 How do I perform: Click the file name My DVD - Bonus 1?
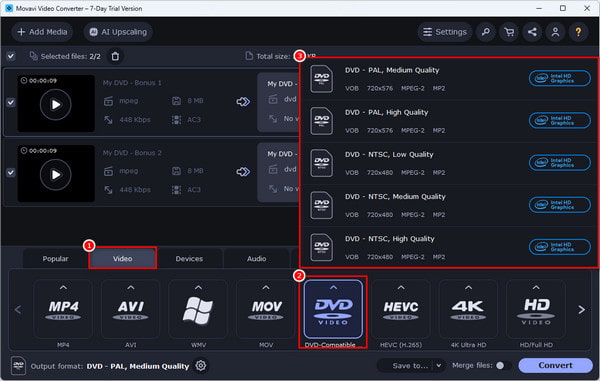(x=132, y=83)
